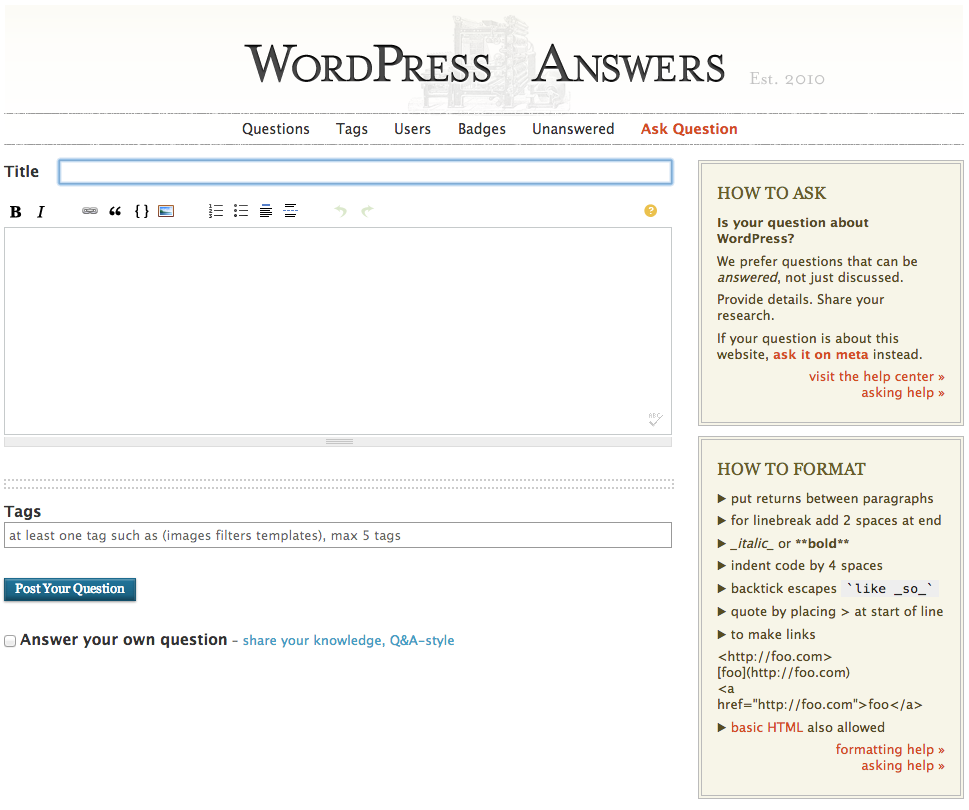Insert a hyperlink using the link icon
The image size is (969, 810).
point(90,211)
